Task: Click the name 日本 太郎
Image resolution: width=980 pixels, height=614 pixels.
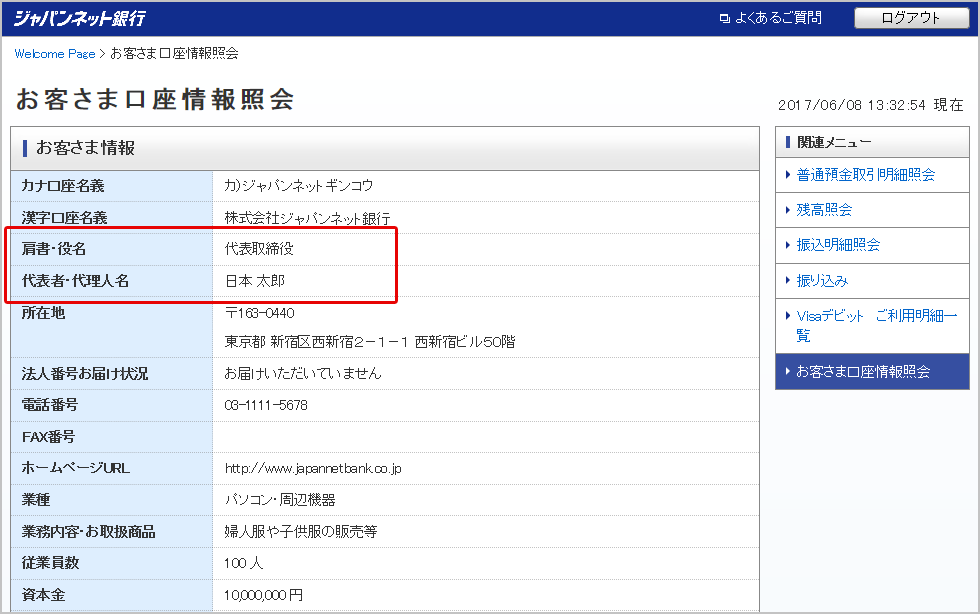Action: (255, 281)
